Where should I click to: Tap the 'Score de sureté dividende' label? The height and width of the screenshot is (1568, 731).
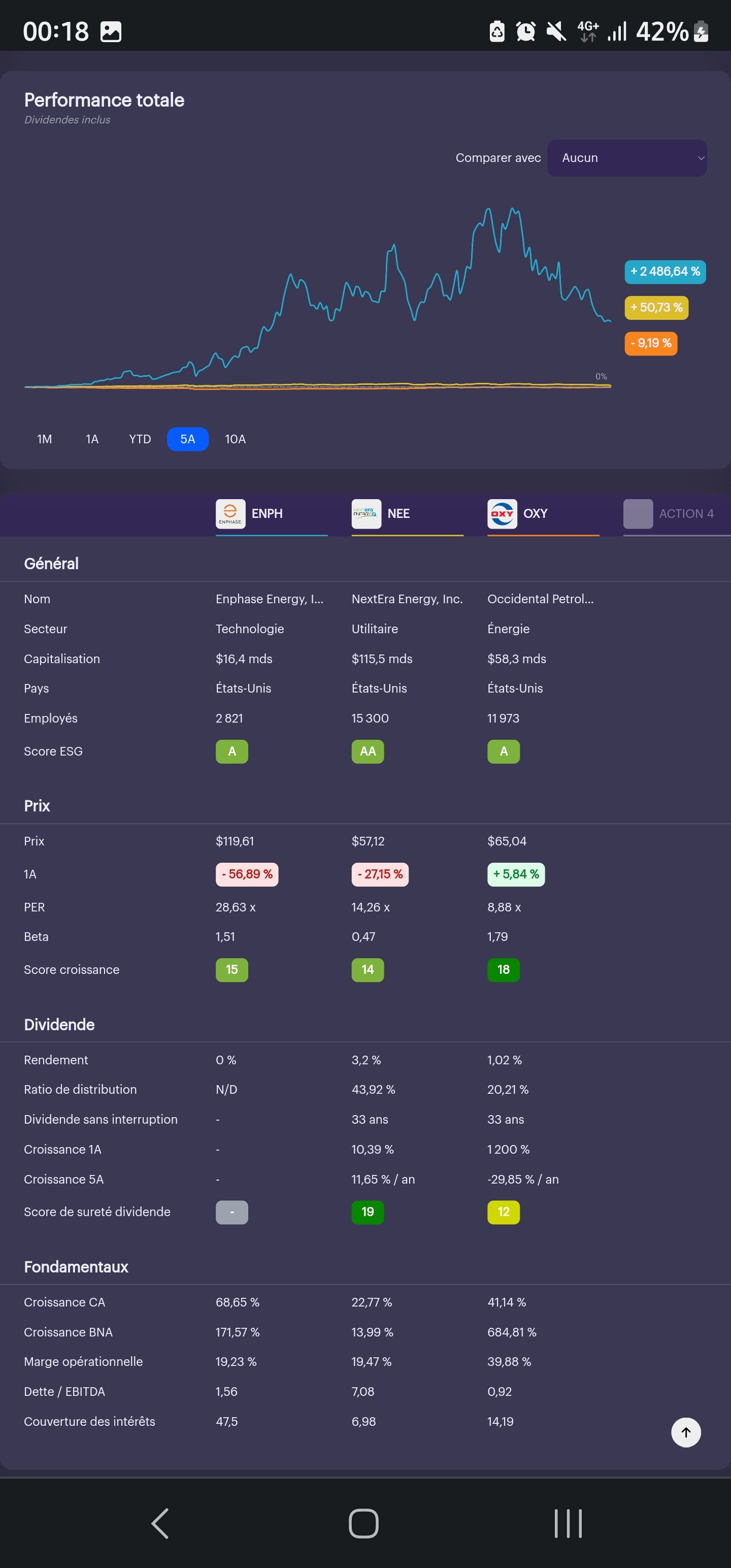click(97, 1212)
